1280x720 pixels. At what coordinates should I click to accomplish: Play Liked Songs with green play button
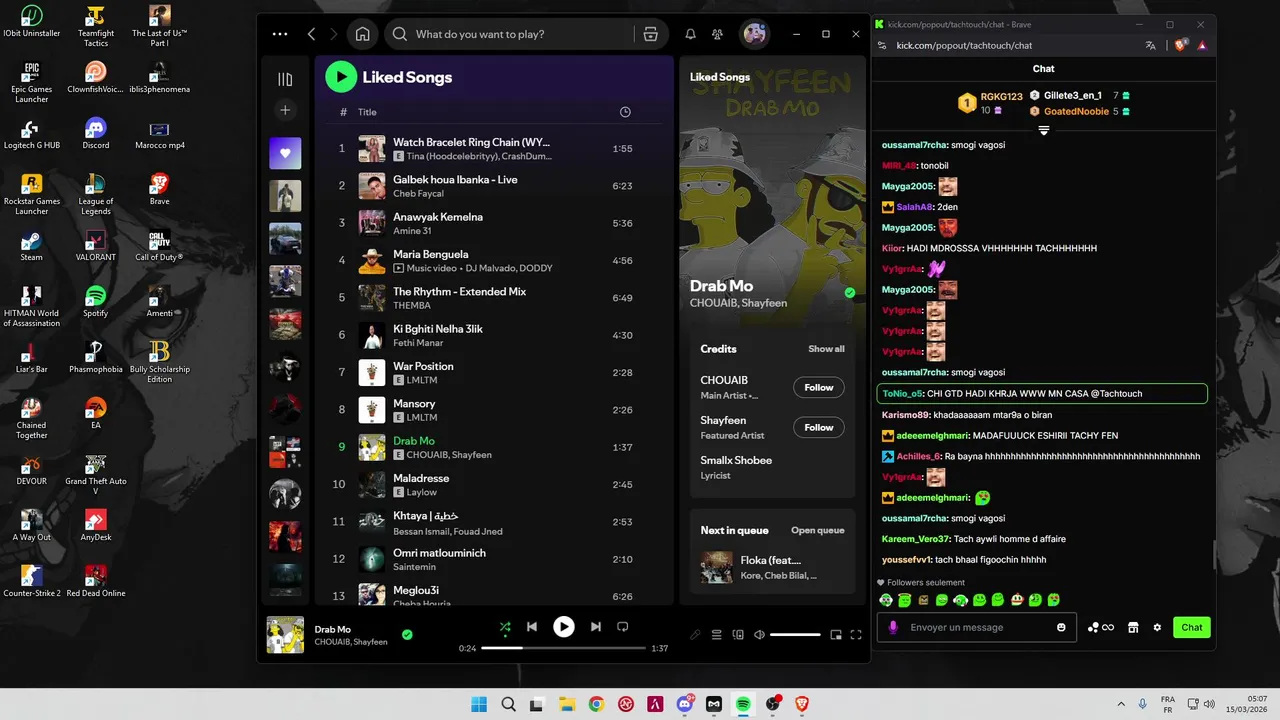click(341, 77)
